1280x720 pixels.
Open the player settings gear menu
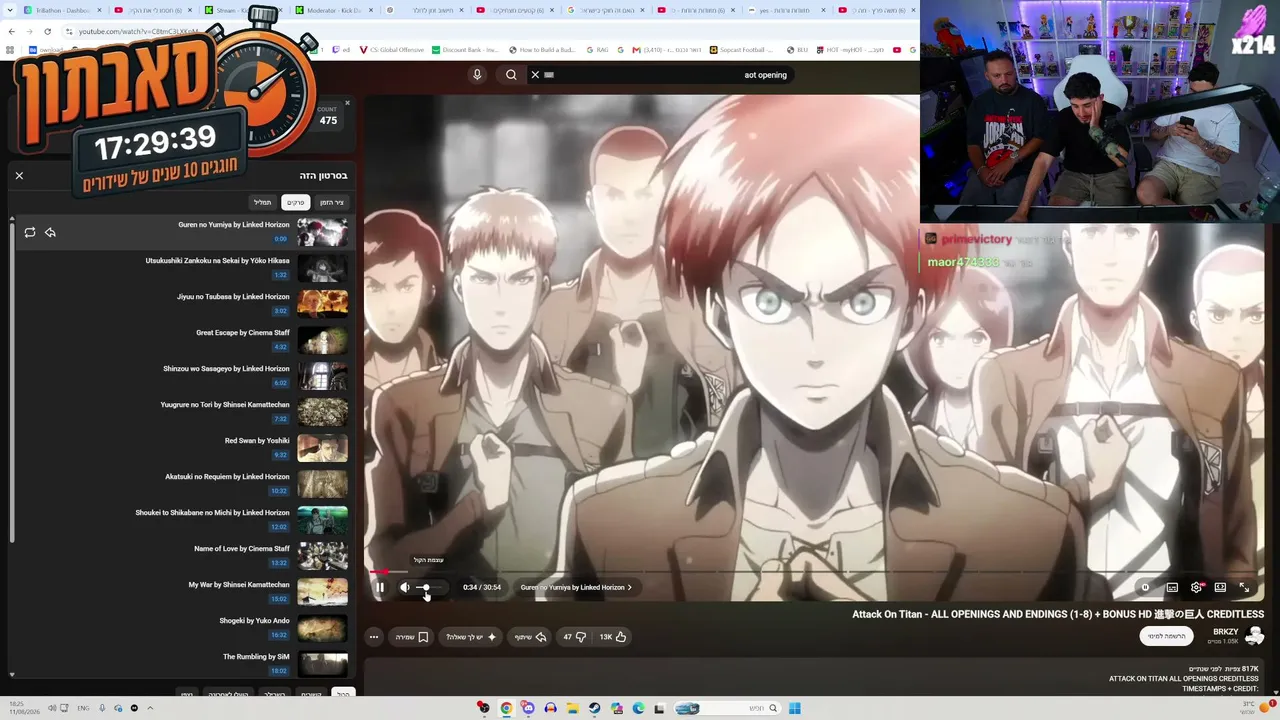point(1196,587)
